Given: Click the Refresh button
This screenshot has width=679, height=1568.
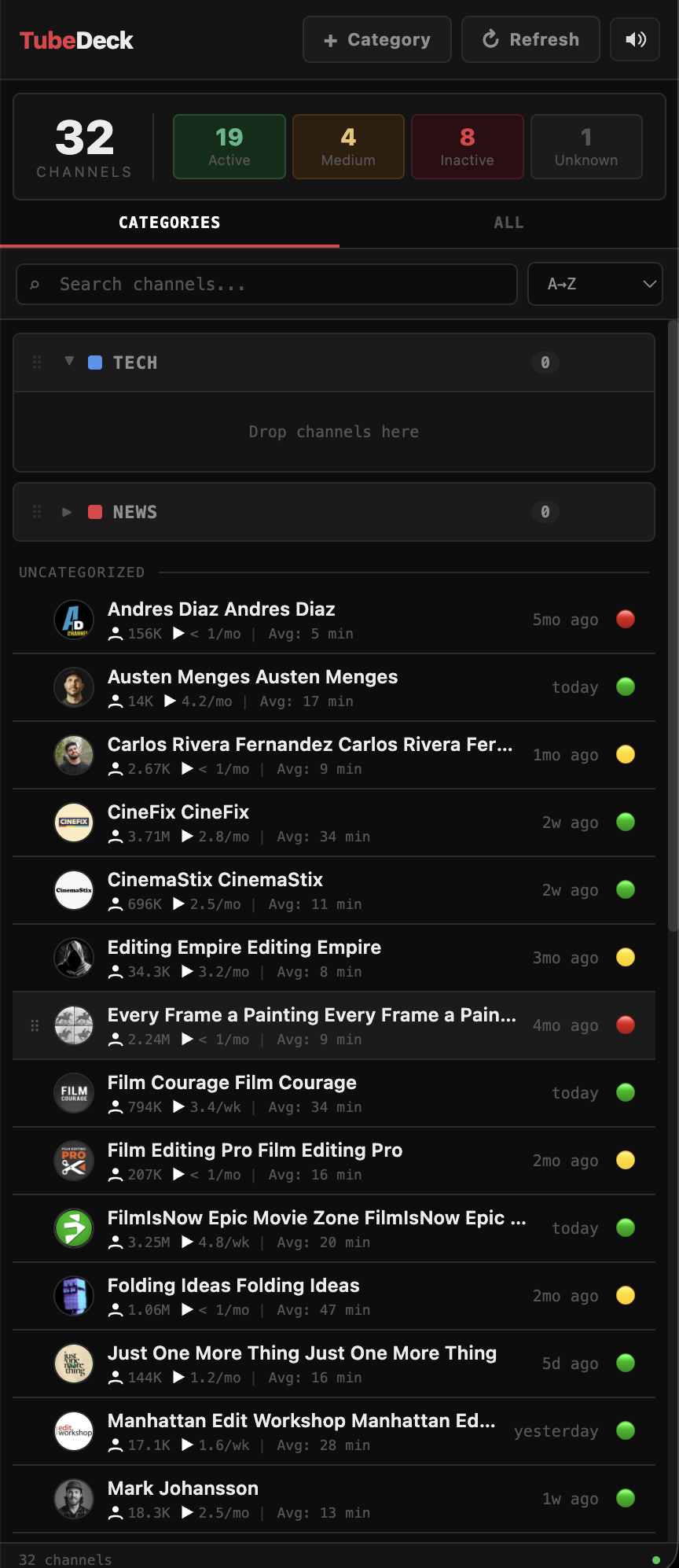Looking at the screenshot, I should [530, 39].
